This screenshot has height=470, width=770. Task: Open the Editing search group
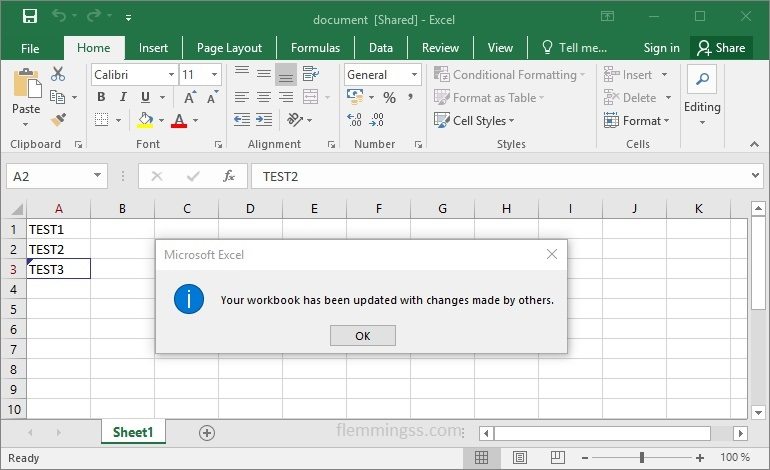pos(702,95)
